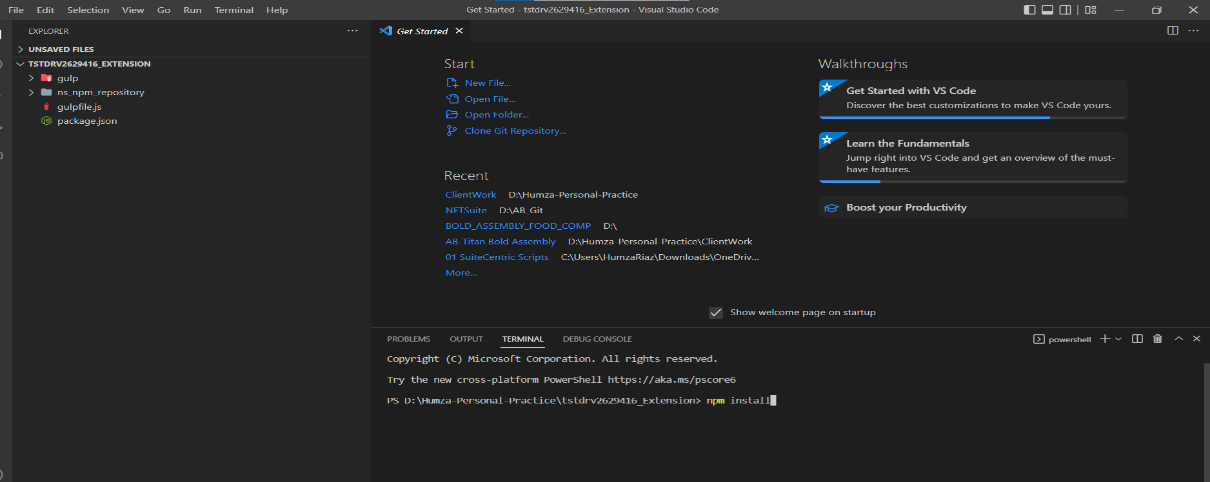Open recent ClientWork folder
The height and width of the screenshot is (482, 1210).
pos(471,195)
